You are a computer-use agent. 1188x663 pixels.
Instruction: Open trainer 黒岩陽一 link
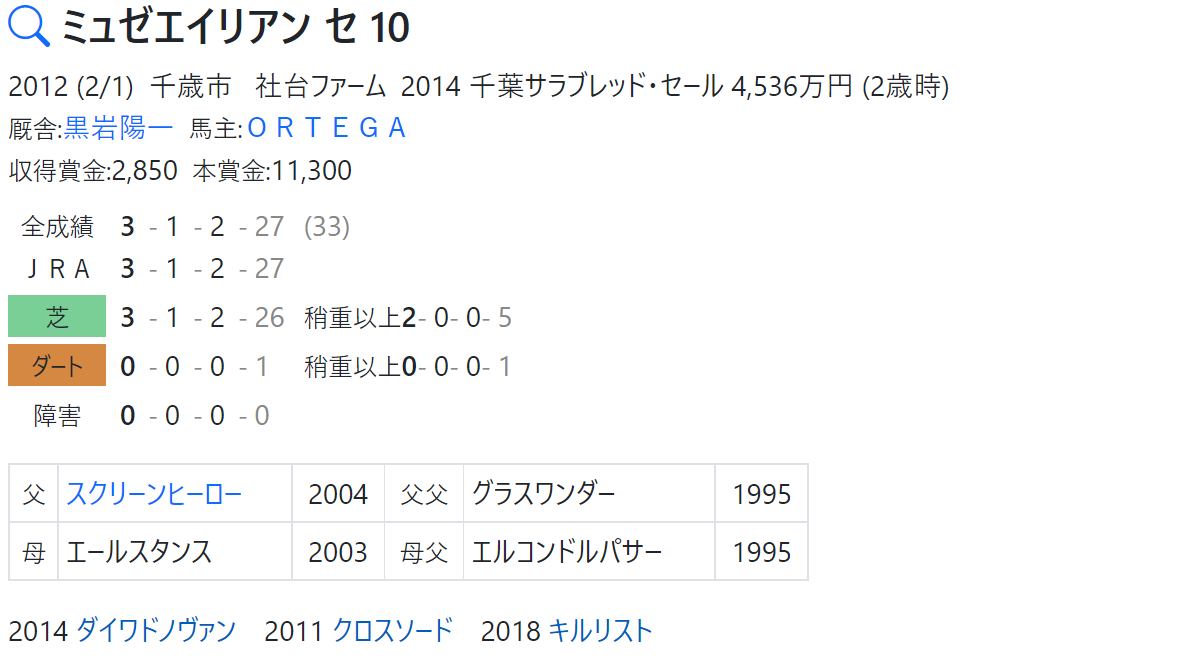[118, 128]
